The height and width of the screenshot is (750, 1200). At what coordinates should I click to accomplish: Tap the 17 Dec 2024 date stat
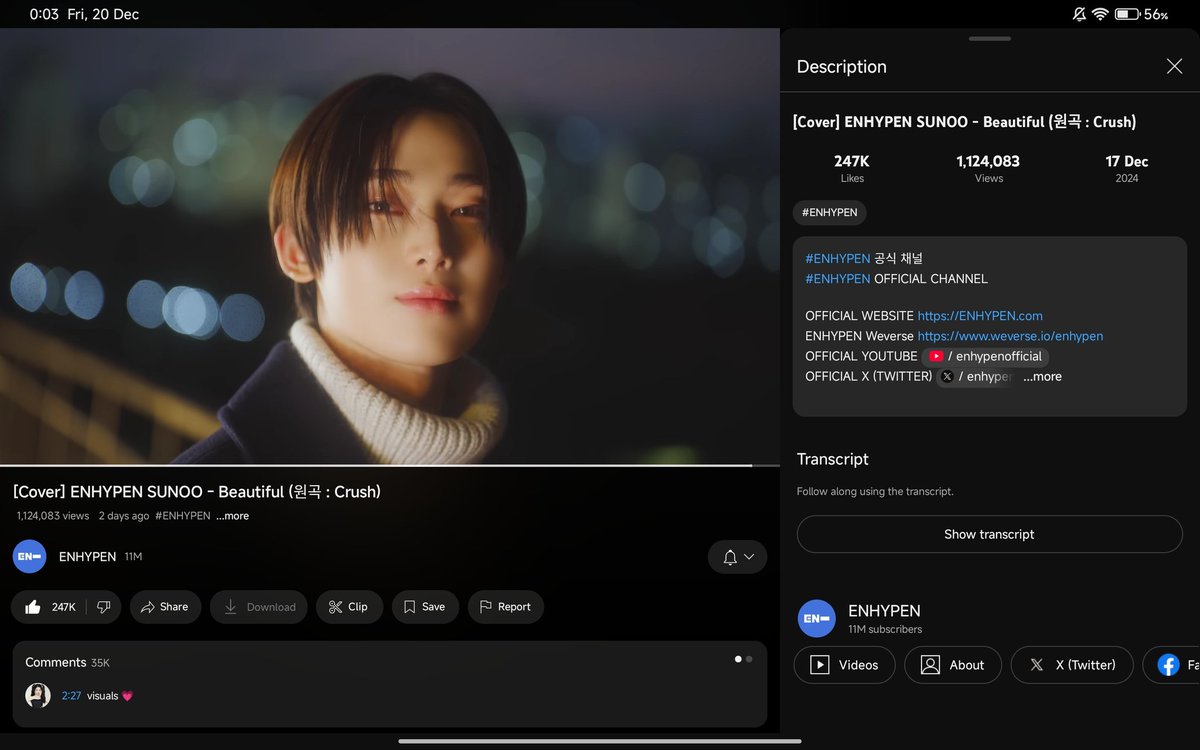pos(1127,168)
